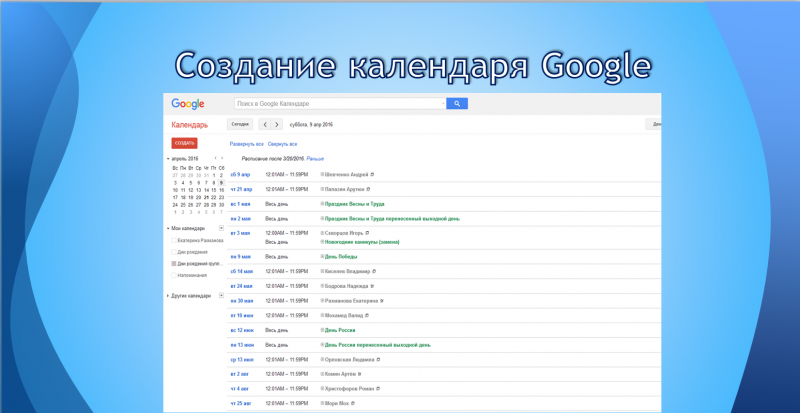Open the Мои календари dropdown menu arrow
800x413 pixels.
coord(221,228)
